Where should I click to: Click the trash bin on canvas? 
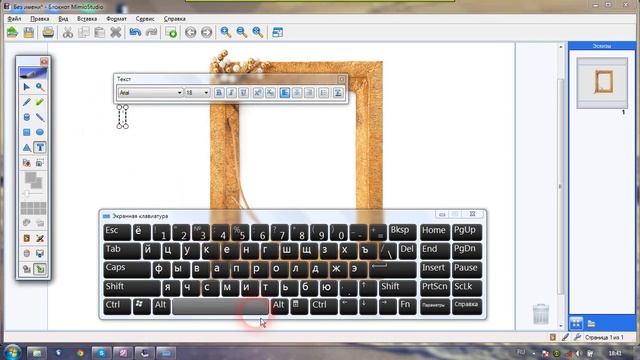pos(541,314)
